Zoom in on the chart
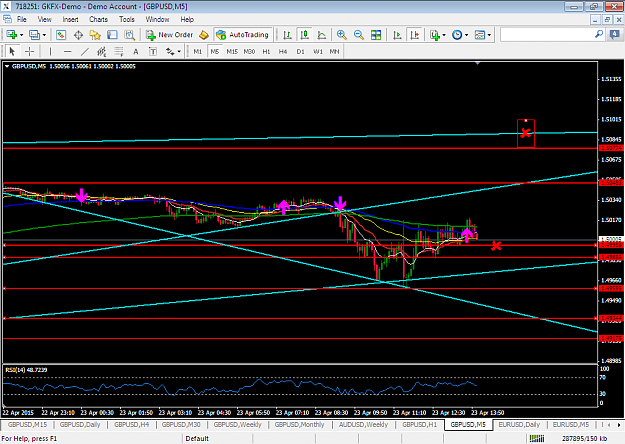The image size is (625, 444). point(342,35)
